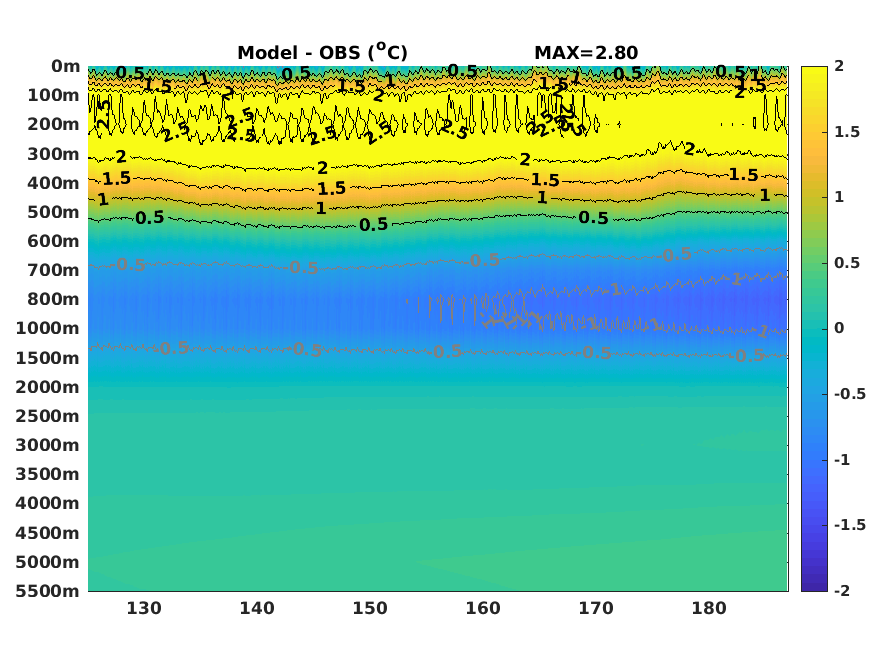
Task: Click the '0m' depth axis label
Action: [66, 66]
